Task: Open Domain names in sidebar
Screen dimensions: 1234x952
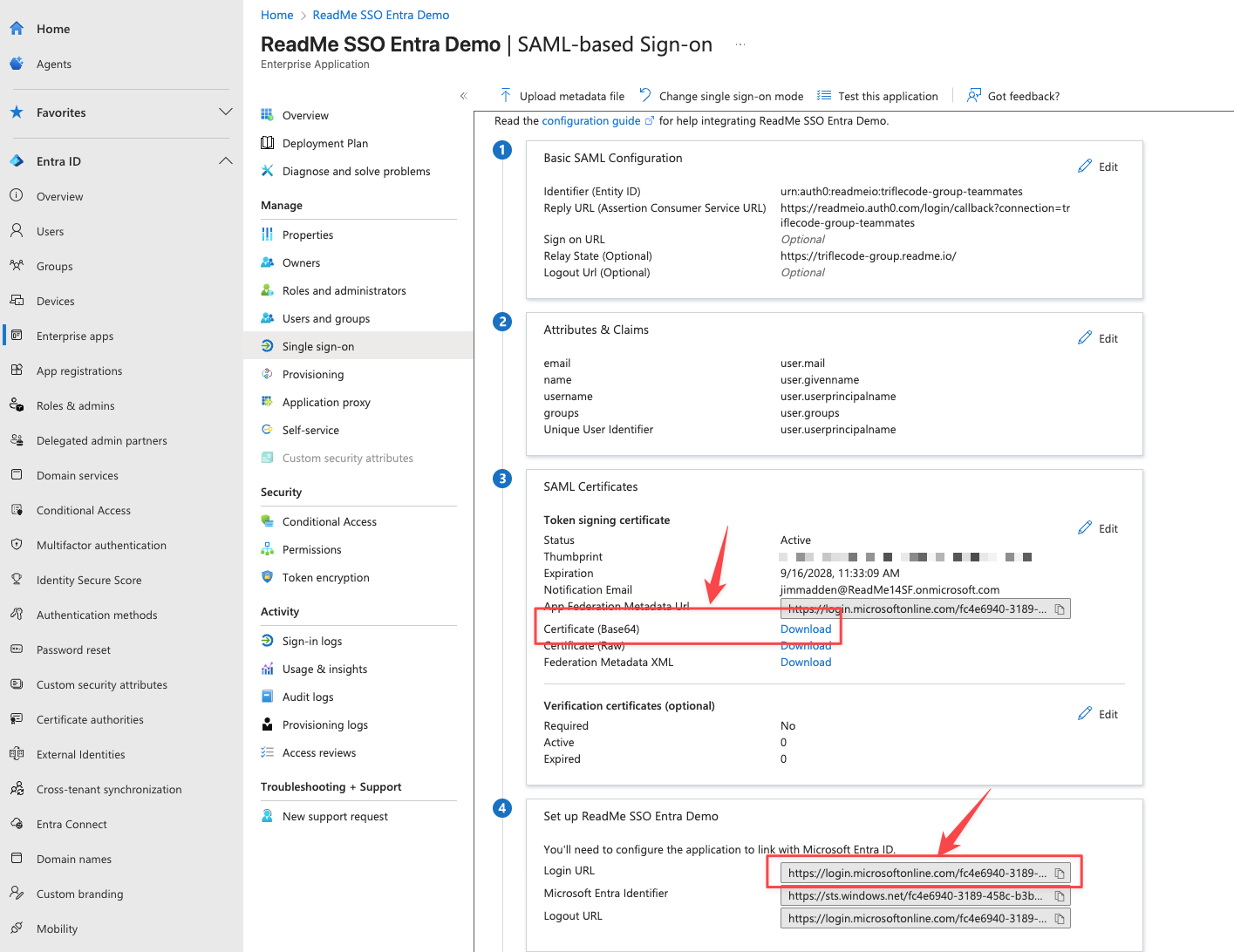Action: click(74, 859)
